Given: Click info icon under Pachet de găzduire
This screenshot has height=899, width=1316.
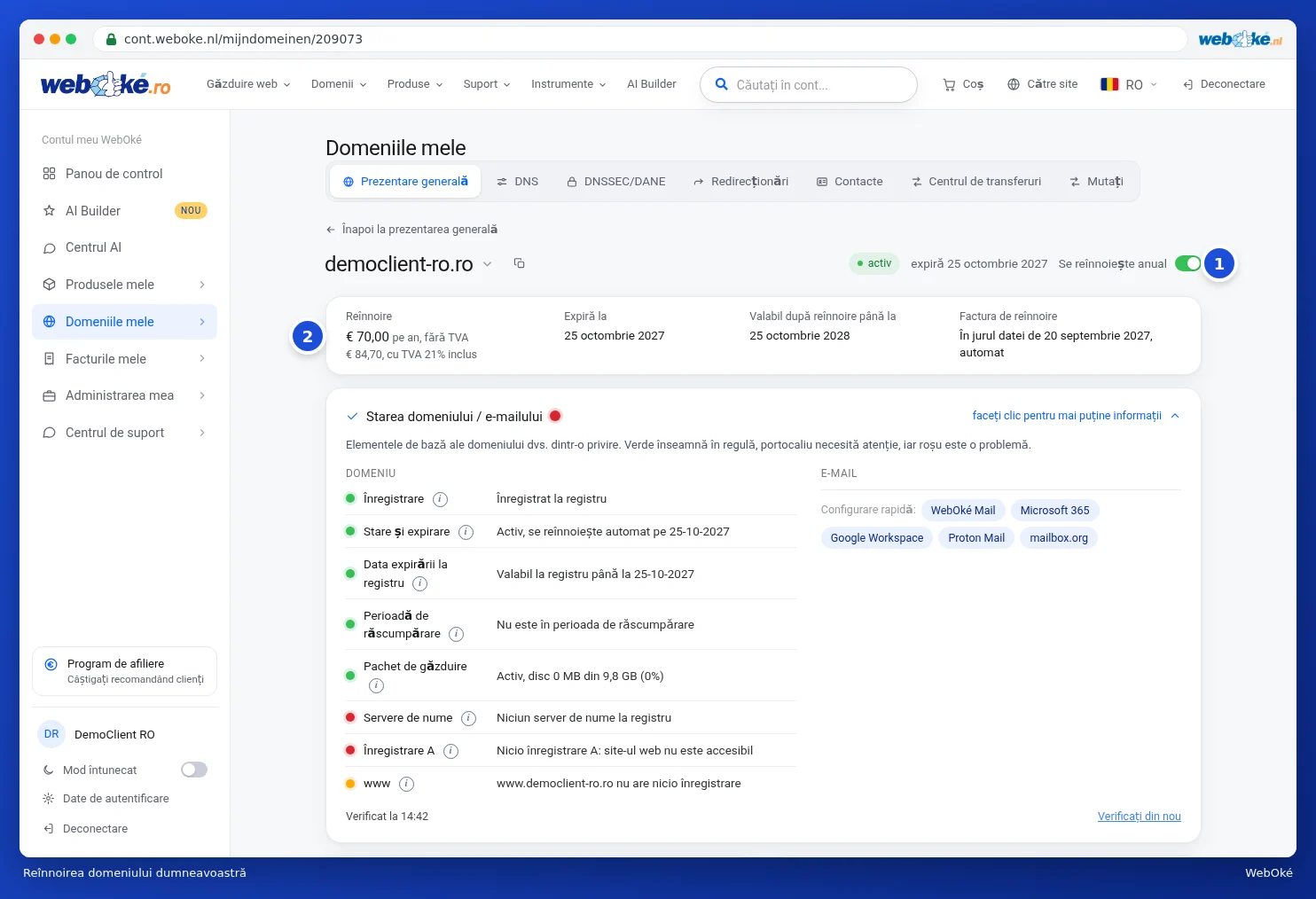Looking at the screenshot, I should click(376, 685).
